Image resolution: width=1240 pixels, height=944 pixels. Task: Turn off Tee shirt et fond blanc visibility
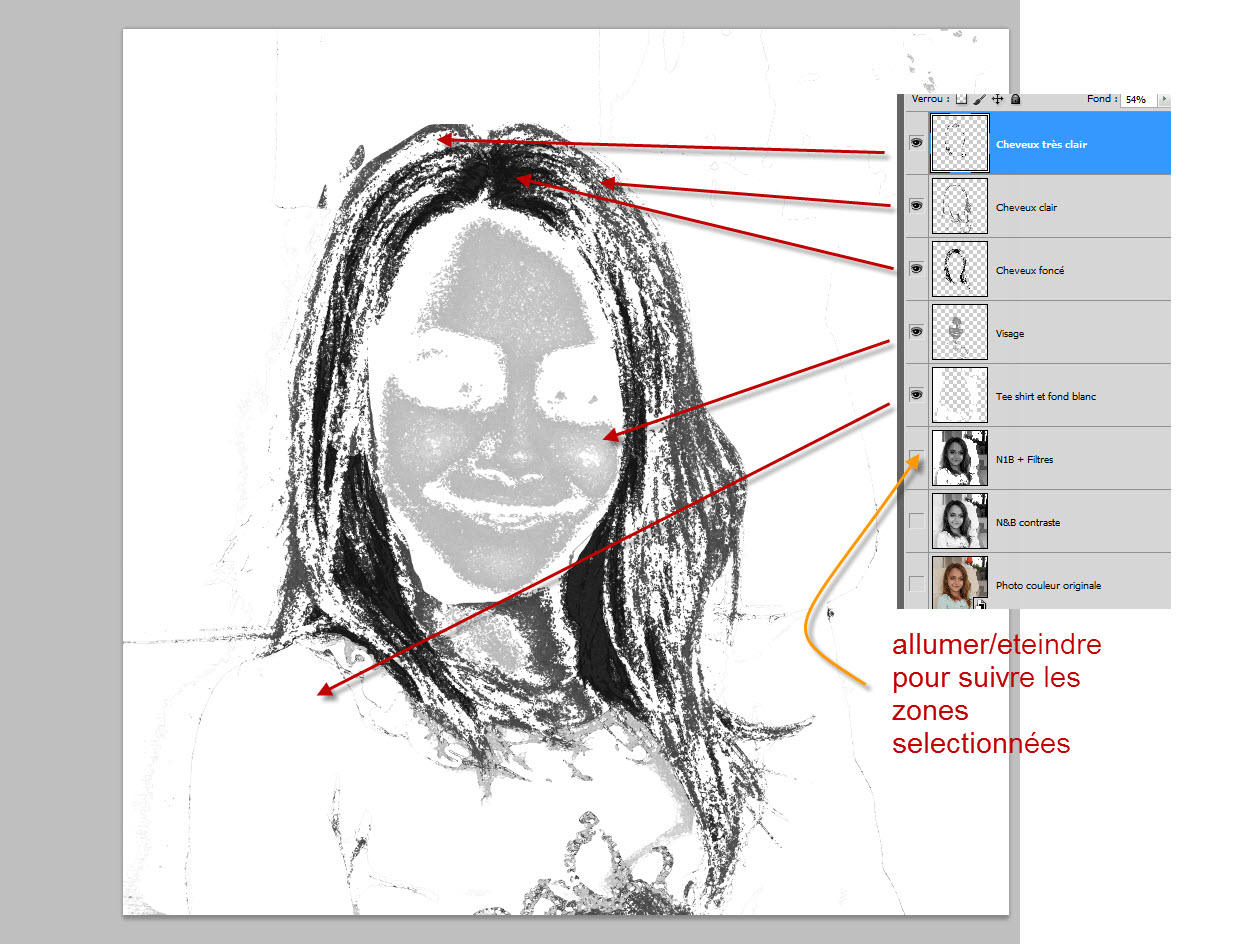pos(915,395)
